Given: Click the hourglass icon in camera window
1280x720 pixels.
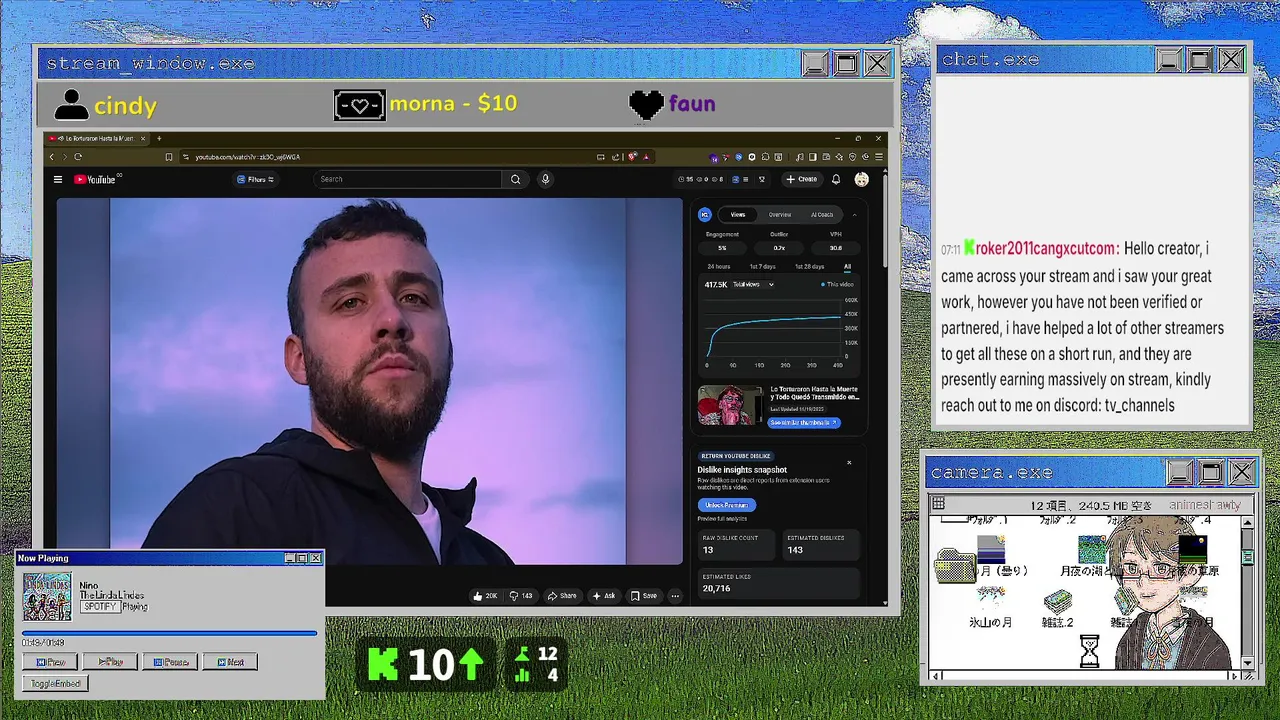Looking at the screenshot, I should pyautogui.click(x=1089, y=652).
